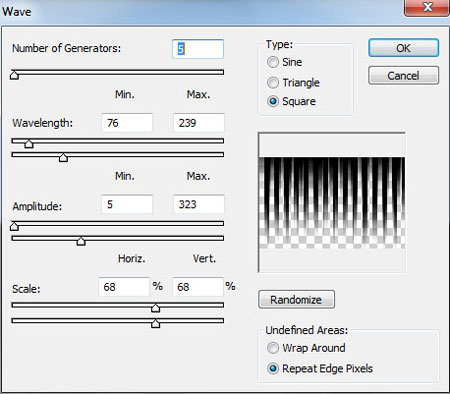Image resolution: width=450 pixels, height=394 pixels.
Task: Click the Wavelength label
Action: tap(43, 123)
